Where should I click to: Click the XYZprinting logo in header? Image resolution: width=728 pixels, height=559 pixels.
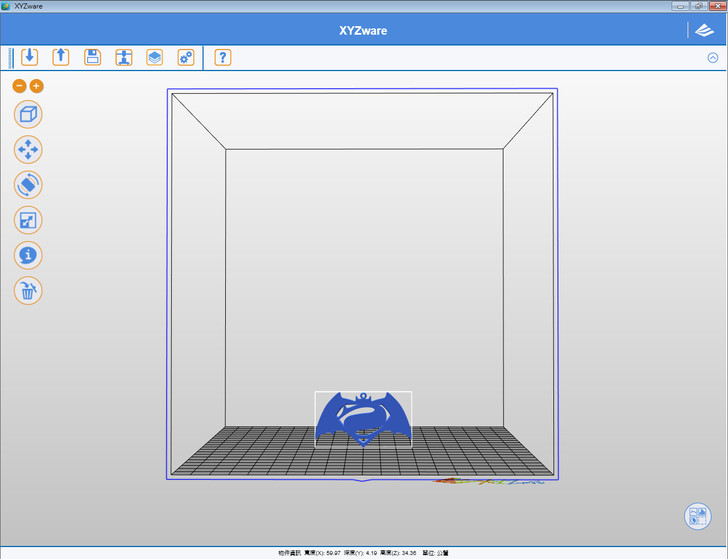pos(704,30)
